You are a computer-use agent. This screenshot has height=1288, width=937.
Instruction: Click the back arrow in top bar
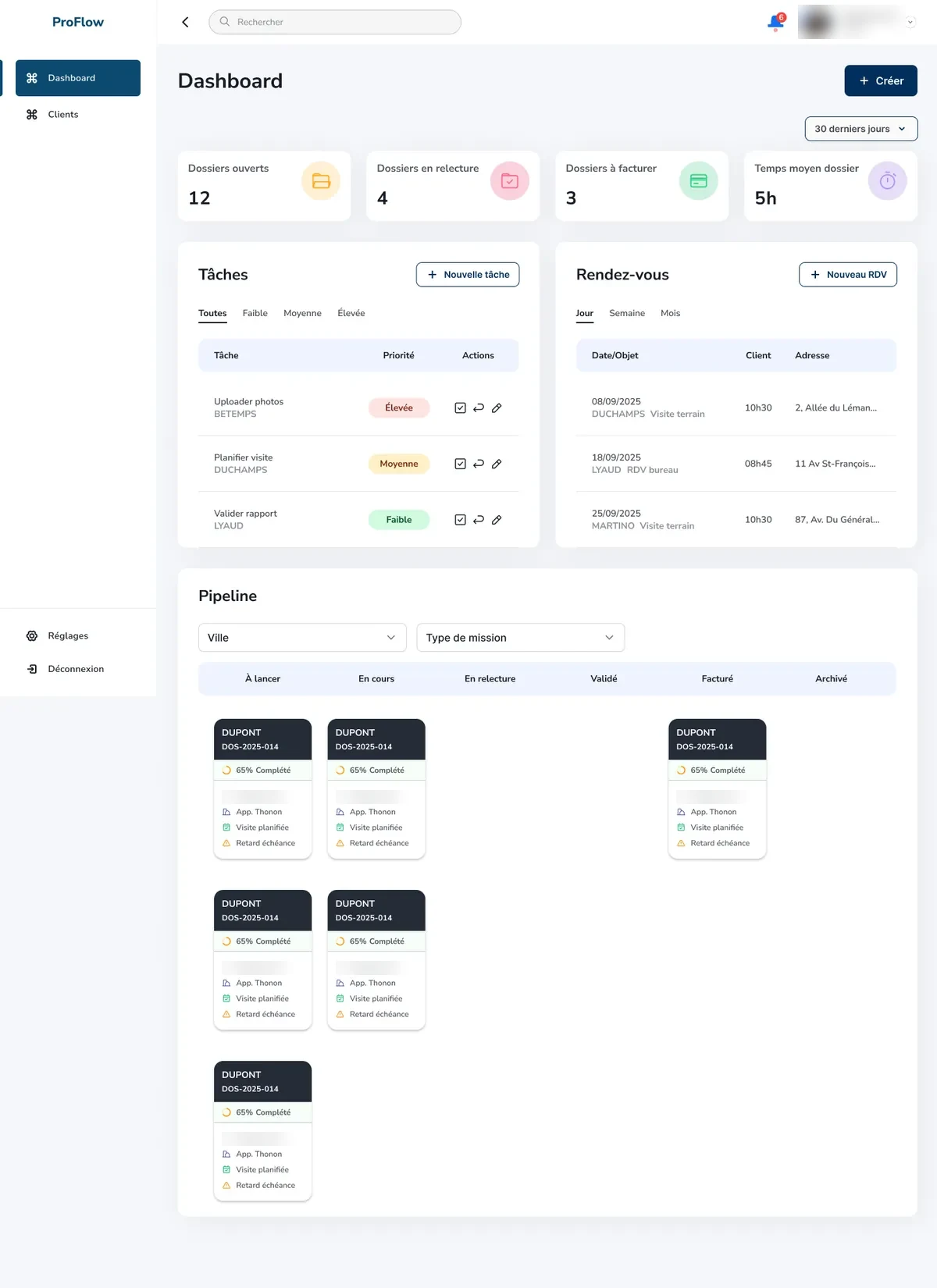click(x=185, y=22)
